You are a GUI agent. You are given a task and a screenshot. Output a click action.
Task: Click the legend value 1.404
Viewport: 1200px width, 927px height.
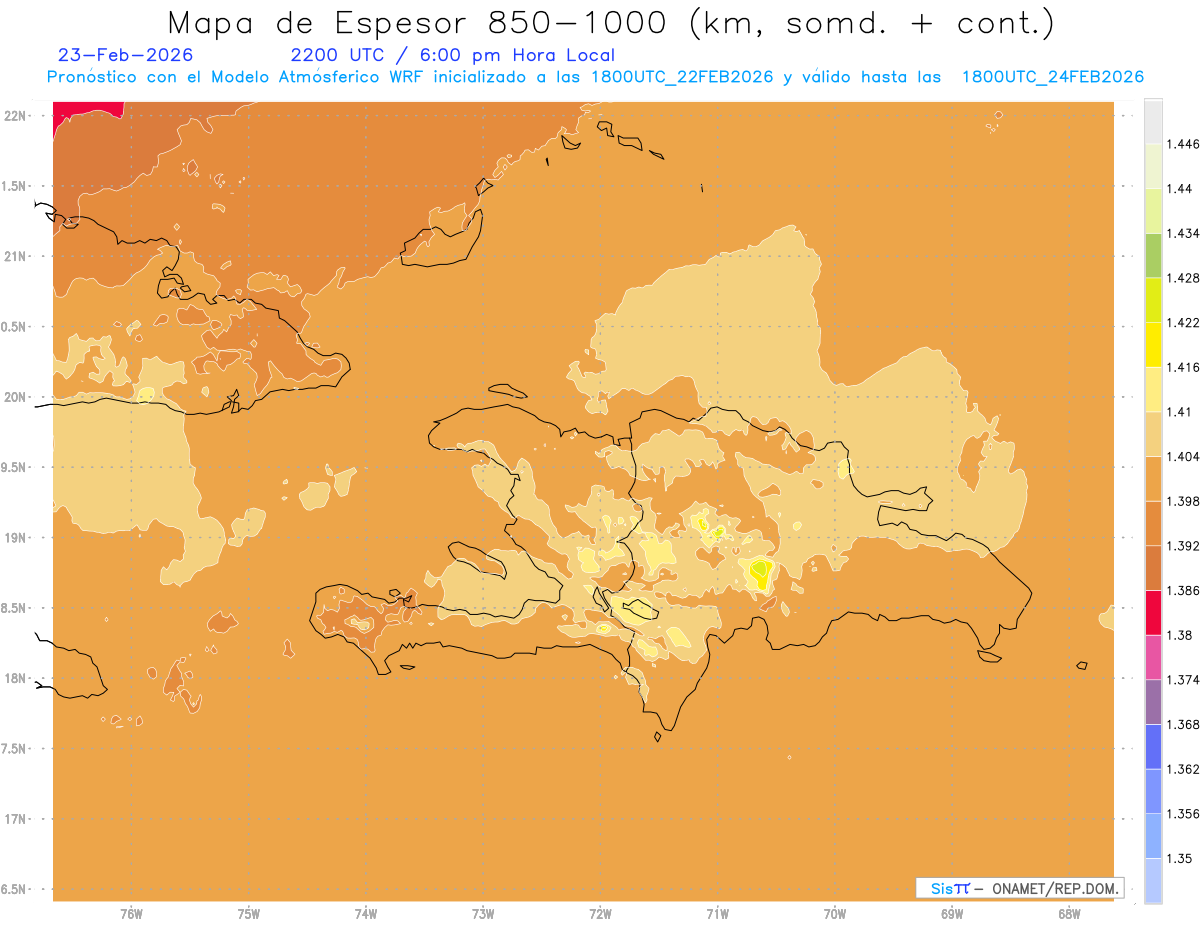coord(1185,457)
